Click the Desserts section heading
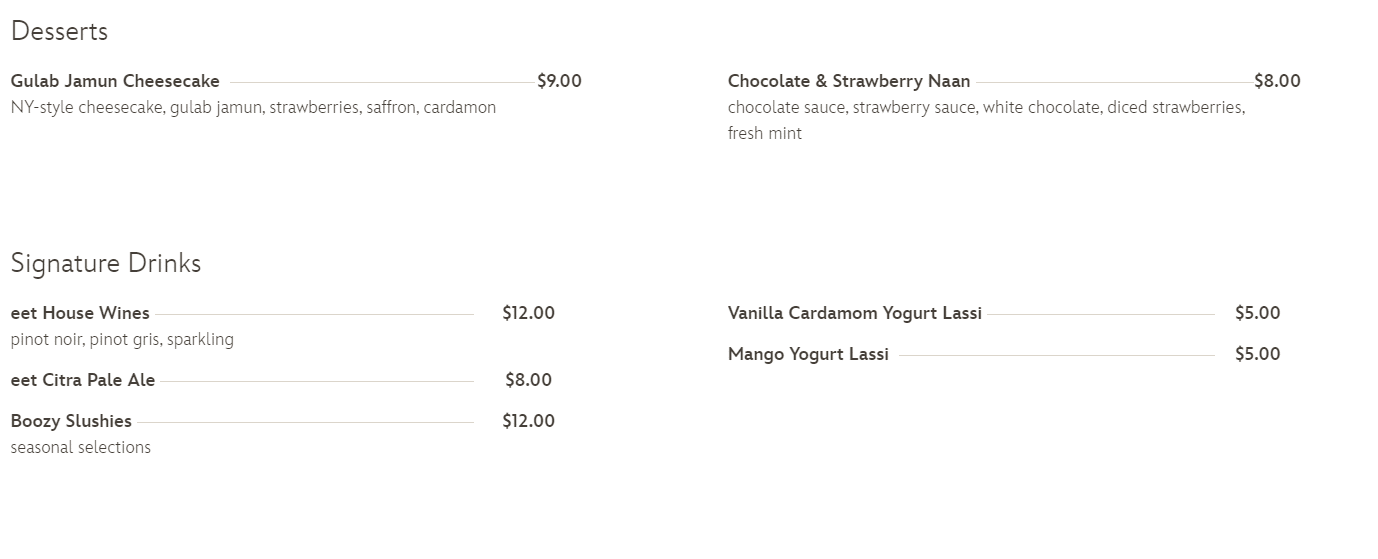This screenshot has width=1378, height=559. point(59,32)
